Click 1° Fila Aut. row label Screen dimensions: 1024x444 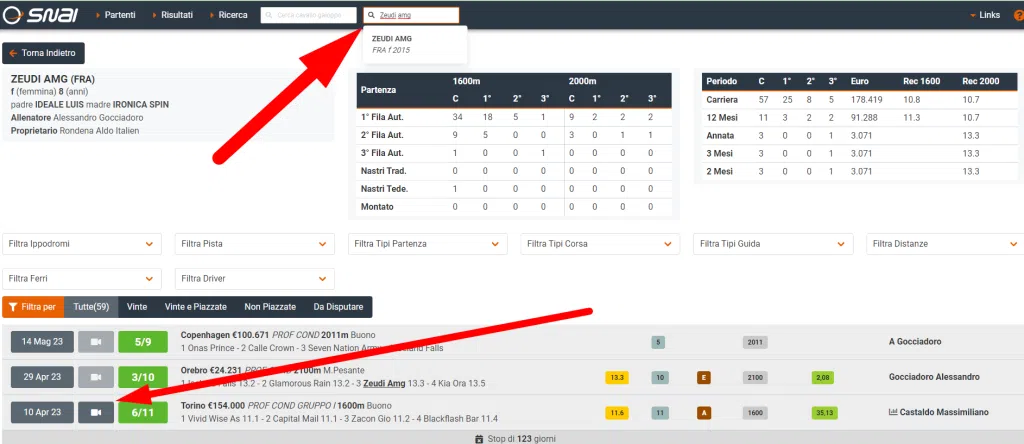pyautogui.click(x=382, y=118)
